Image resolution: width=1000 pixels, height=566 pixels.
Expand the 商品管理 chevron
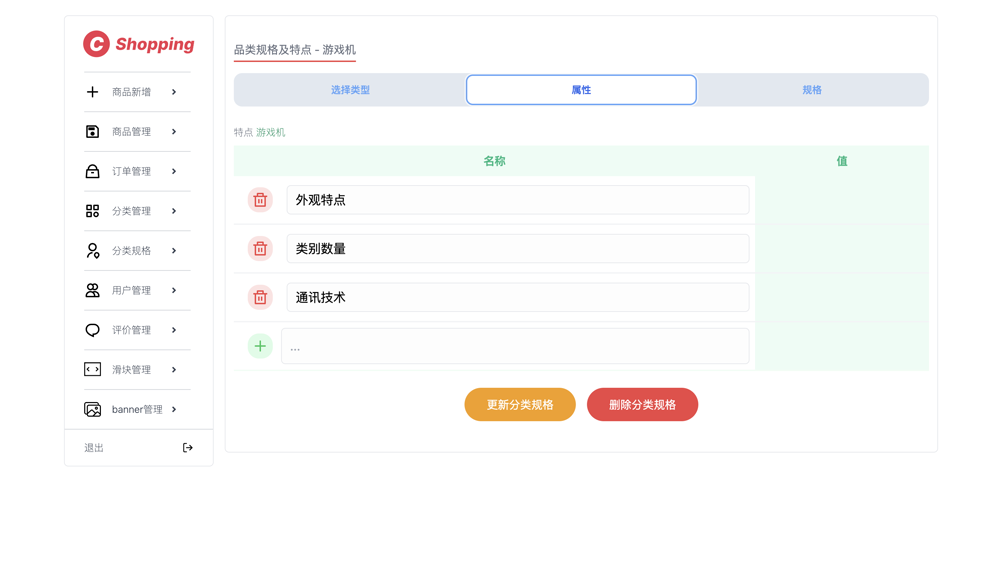174,131
